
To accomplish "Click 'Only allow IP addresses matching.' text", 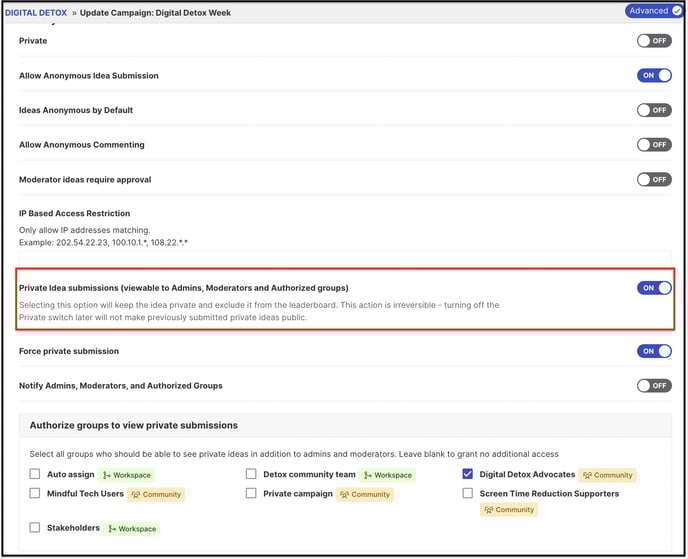I will 85,230.
